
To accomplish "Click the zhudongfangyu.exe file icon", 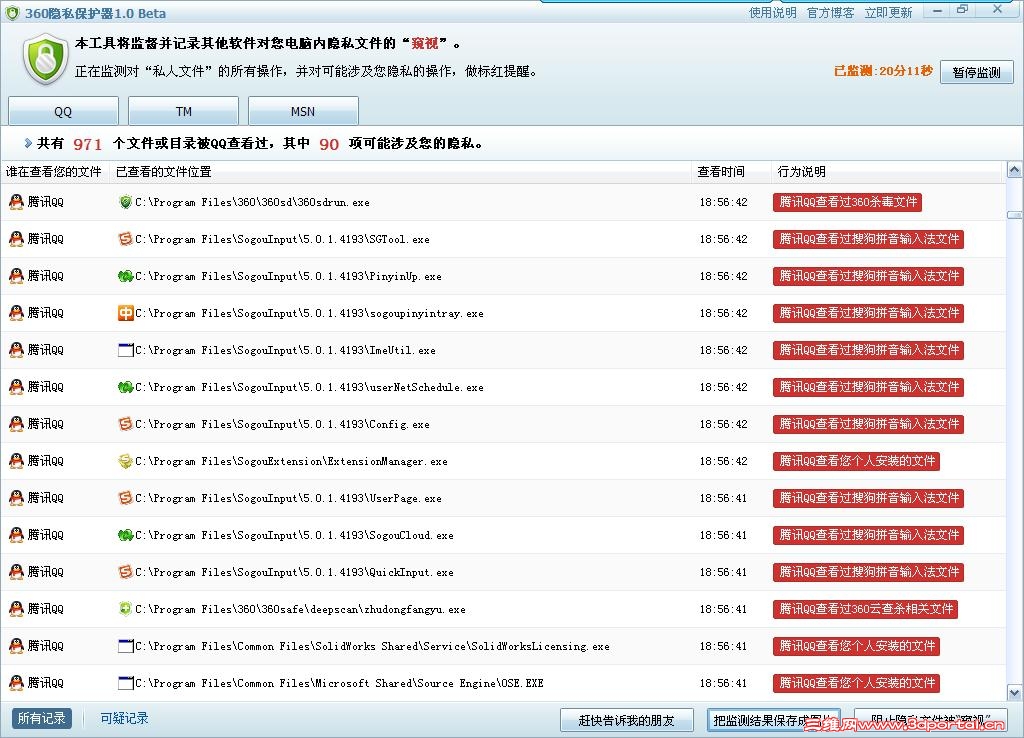I will [125, 609].
